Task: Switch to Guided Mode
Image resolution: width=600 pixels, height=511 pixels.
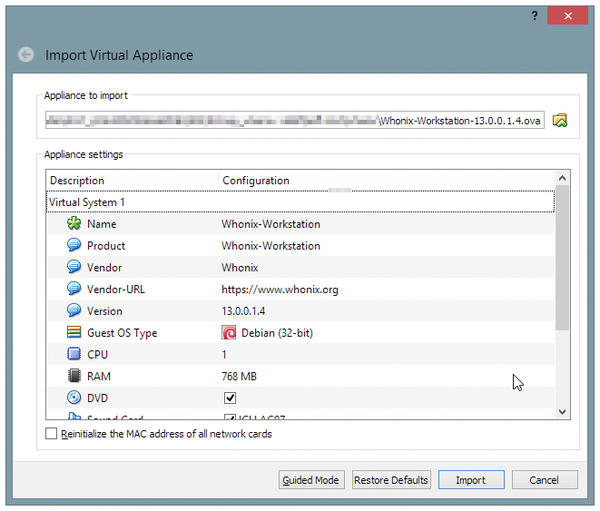Action: (x=311, y=480)
